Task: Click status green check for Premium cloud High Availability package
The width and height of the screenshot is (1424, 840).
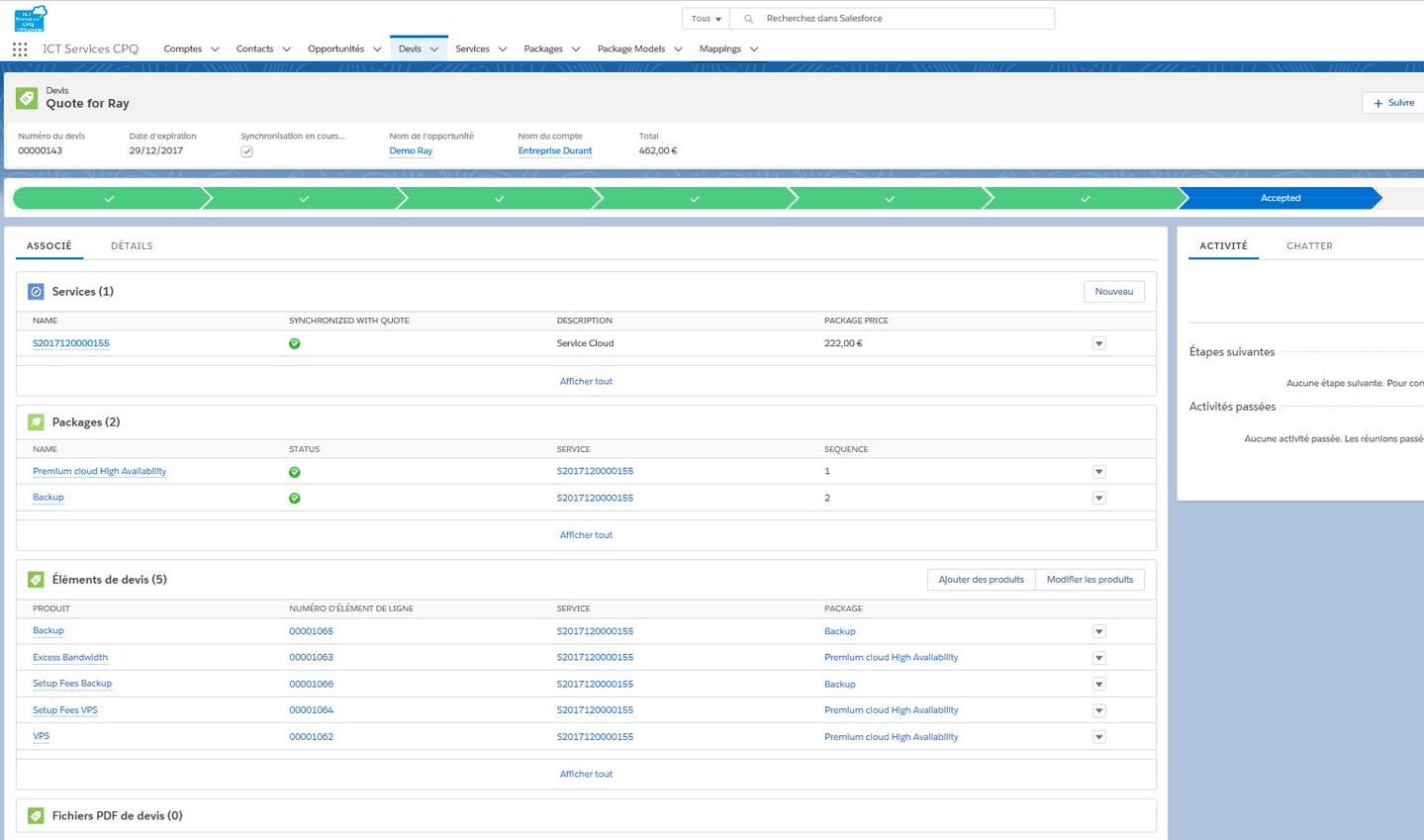Action: [x=295, y=472]
